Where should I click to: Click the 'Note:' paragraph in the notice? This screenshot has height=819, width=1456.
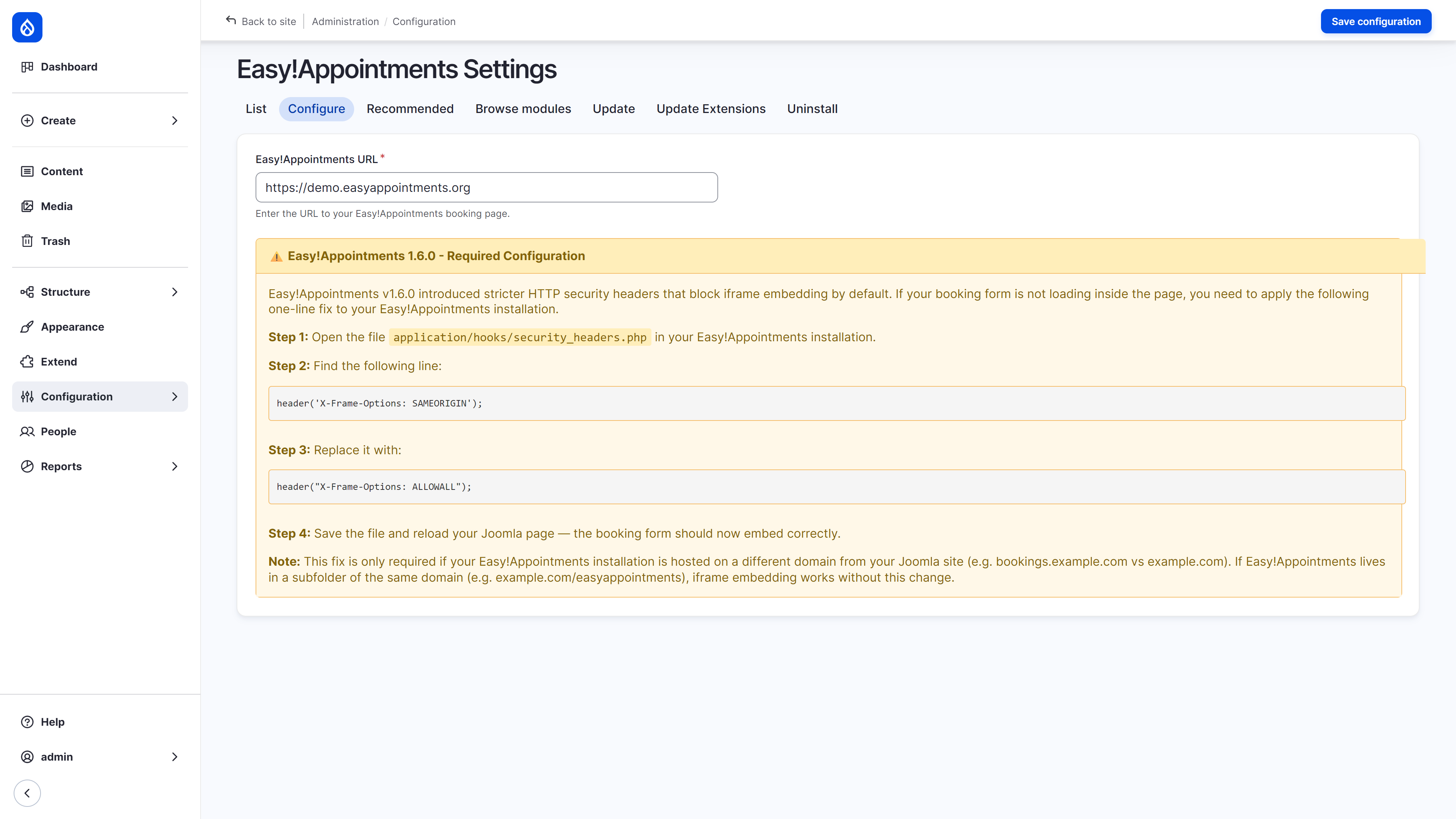click(827, 570)
